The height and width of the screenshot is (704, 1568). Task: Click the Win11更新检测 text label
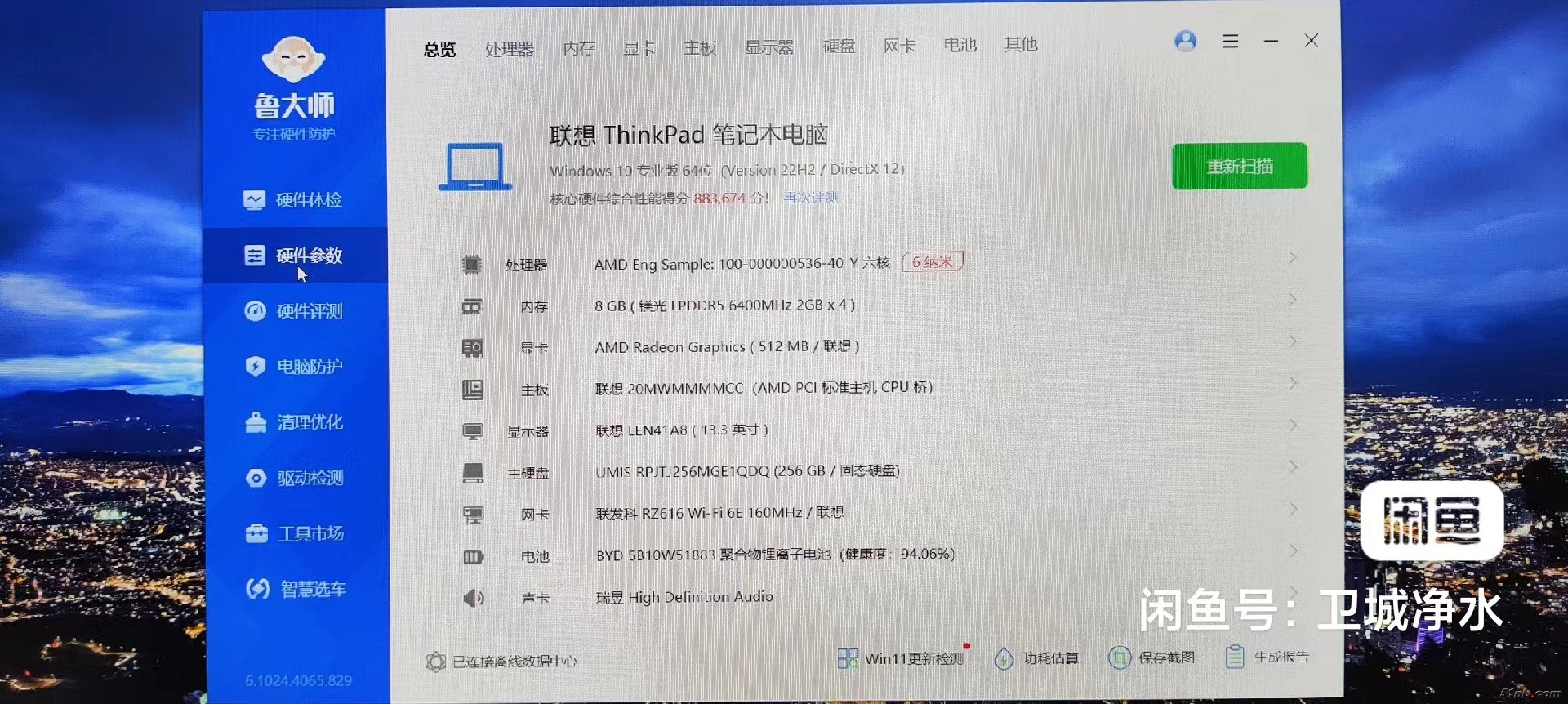[x=914, y=659]
